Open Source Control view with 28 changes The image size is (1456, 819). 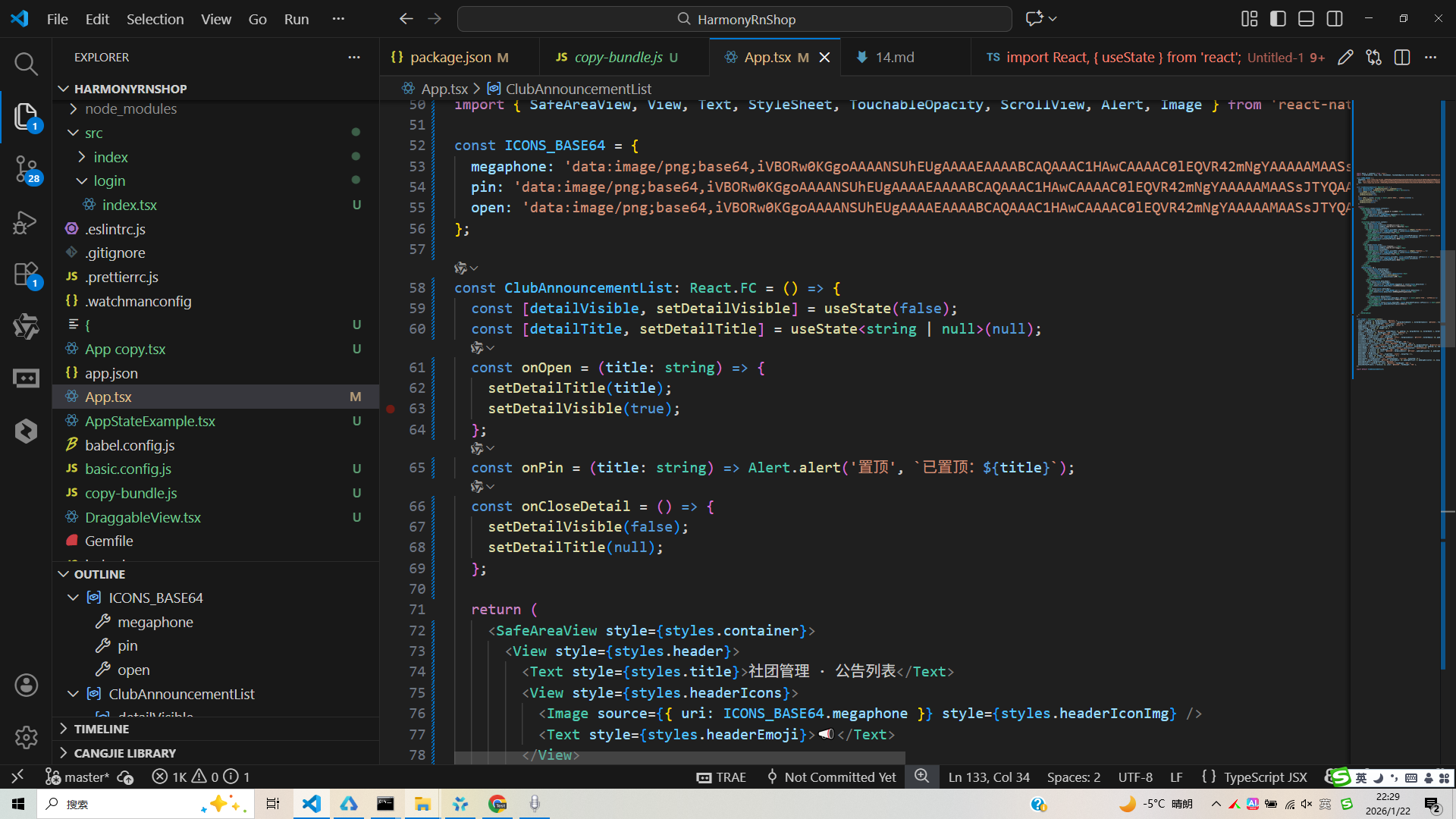(x=26, y=168)
